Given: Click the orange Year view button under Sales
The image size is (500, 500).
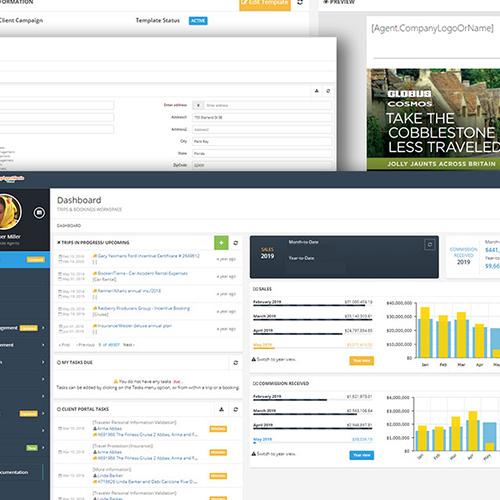Looking at the screenshot, I should coord(362,361).
